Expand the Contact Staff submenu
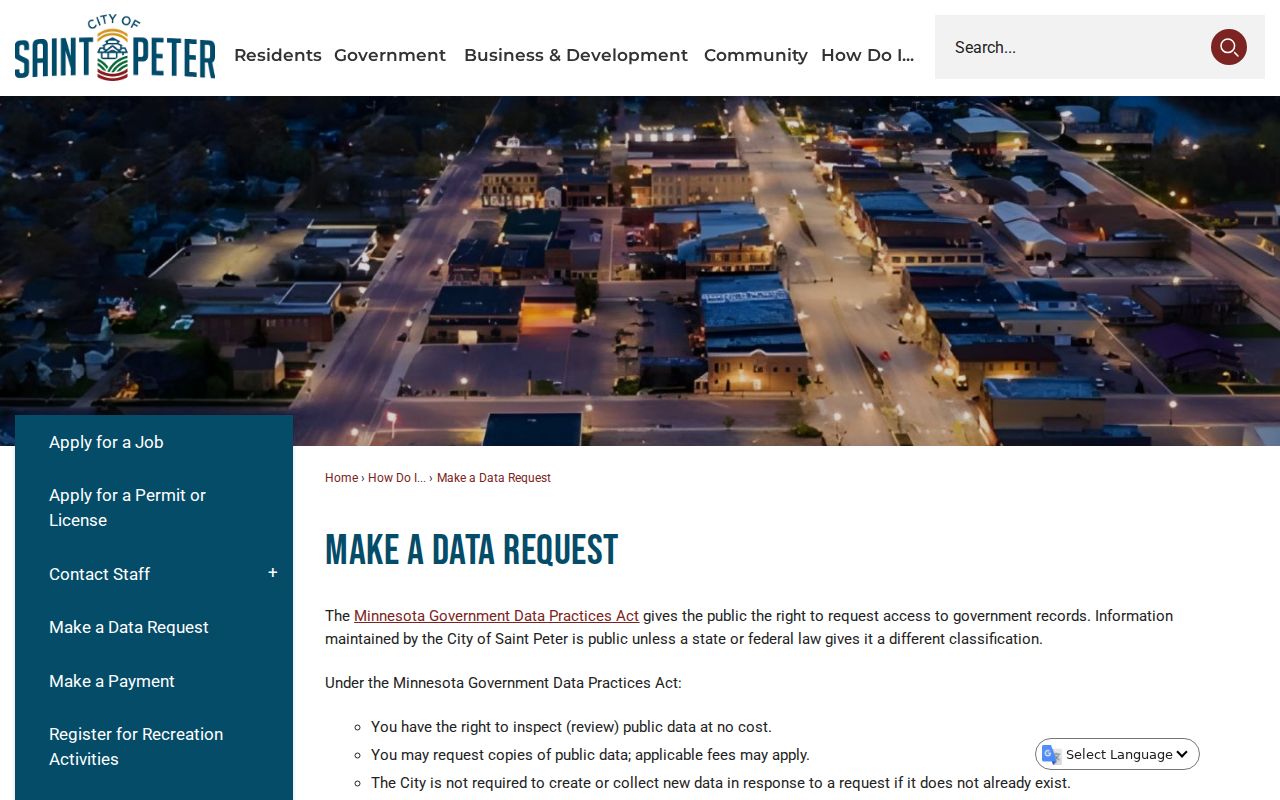1280x800 pixels. 272,573
